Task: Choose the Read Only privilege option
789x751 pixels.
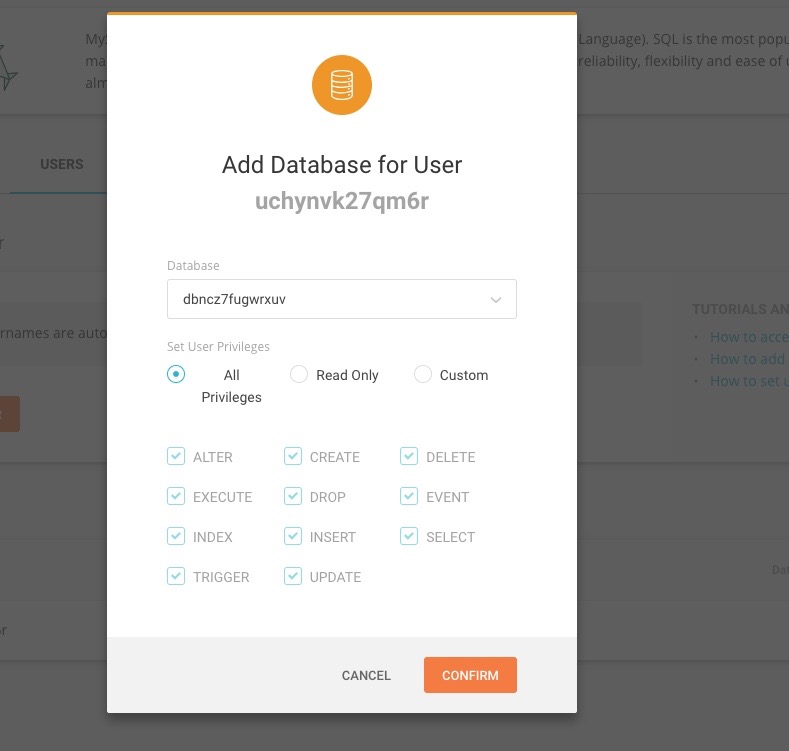Action: tap(298, 375)
